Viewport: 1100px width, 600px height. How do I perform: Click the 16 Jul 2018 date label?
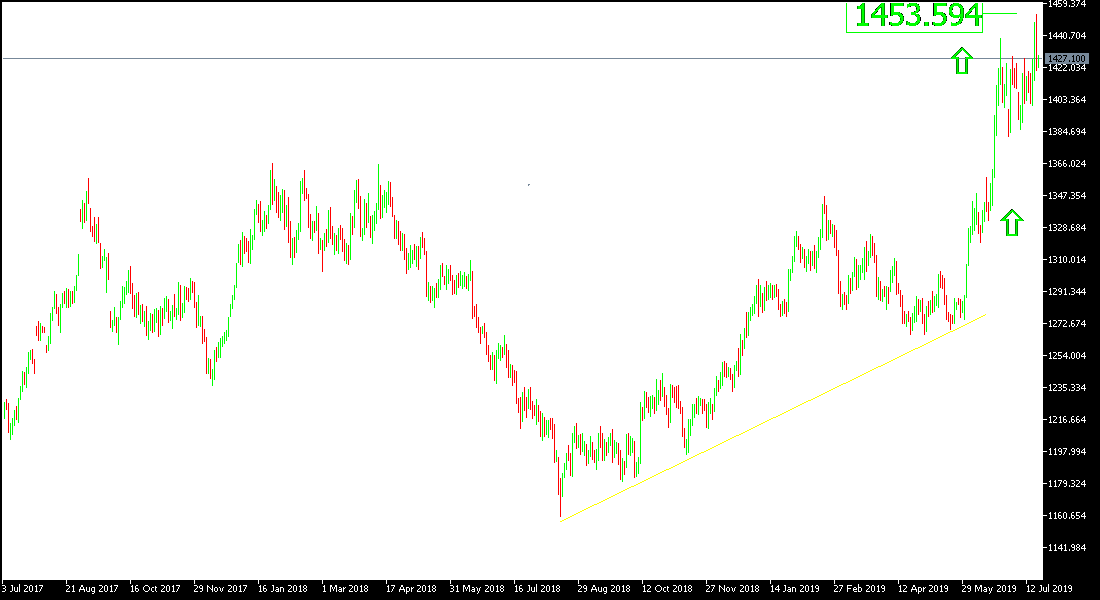537,589
